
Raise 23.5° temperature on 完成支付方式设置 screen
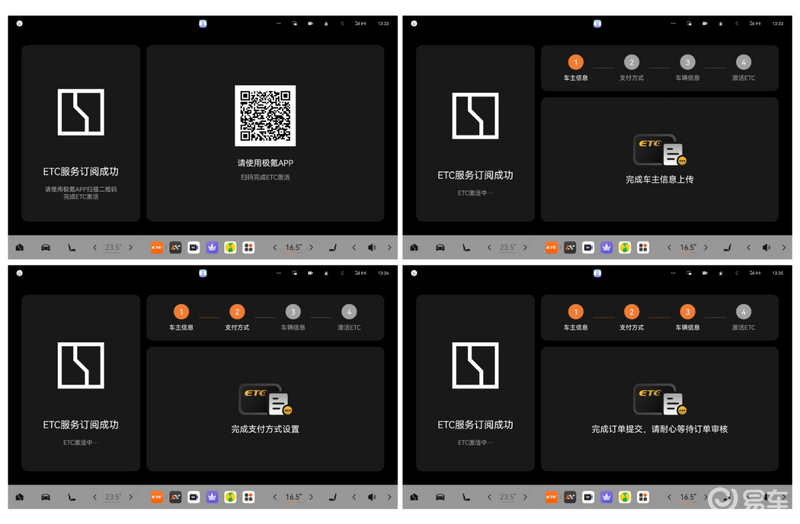tap(131, 497)
